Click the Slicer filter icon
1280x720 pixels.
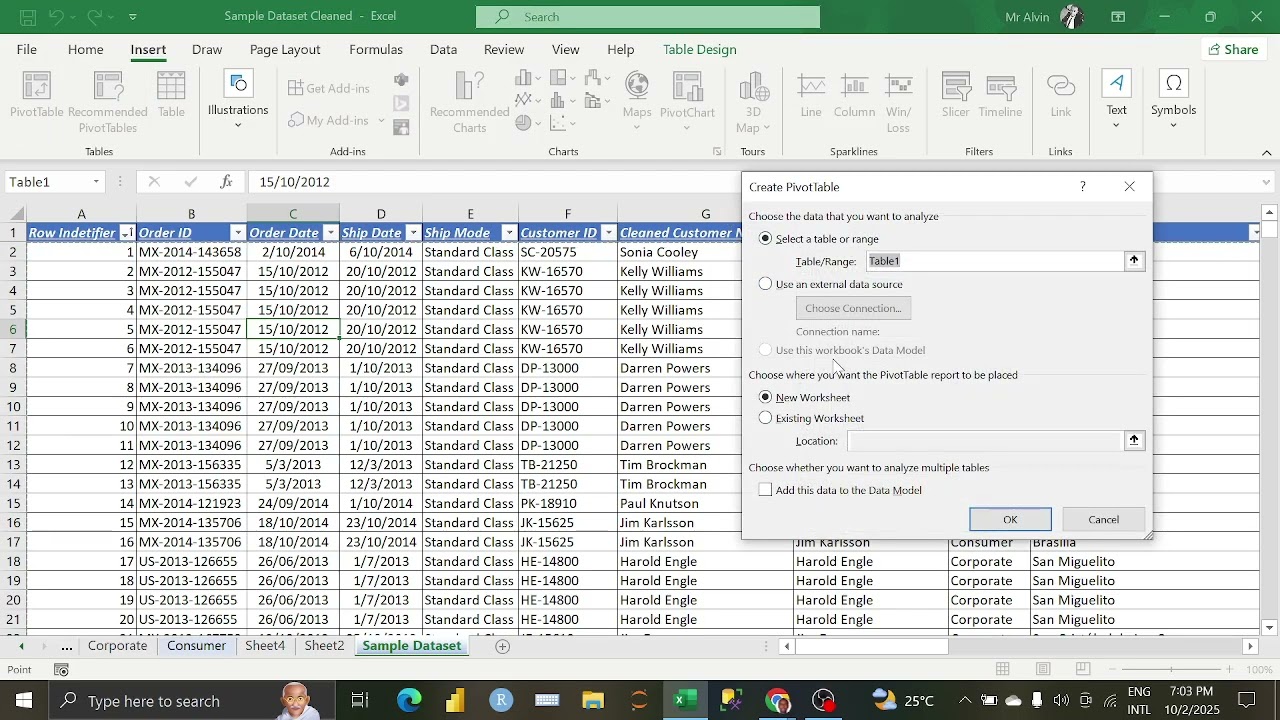[x=956, y=96]
